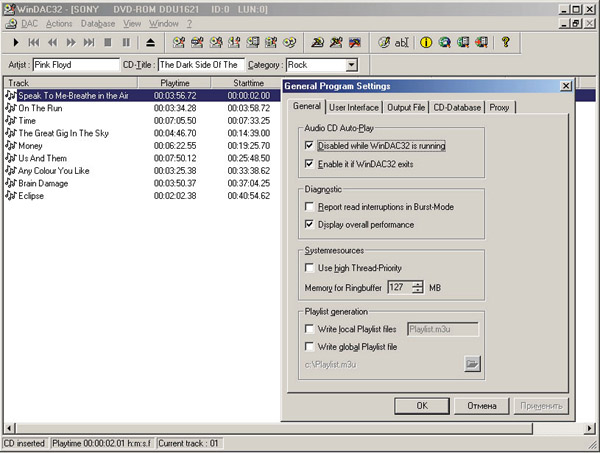Viewport: 600px width, 453px height.
Task: Select the track 'Brain Damage'
Action: [43, 183]
